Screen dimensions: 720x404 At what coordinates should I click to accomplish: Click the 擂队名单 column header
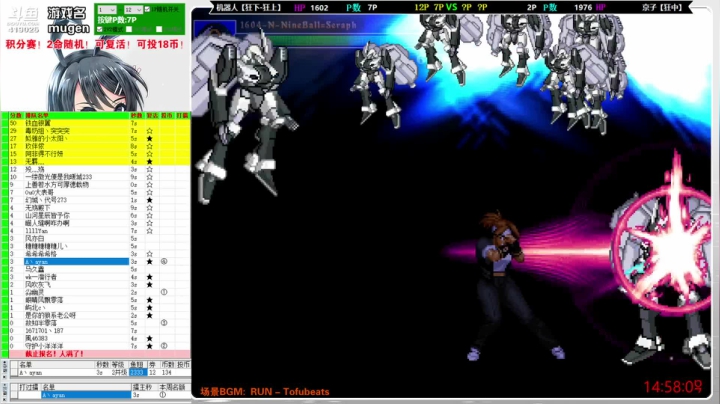tap(37, 115)
